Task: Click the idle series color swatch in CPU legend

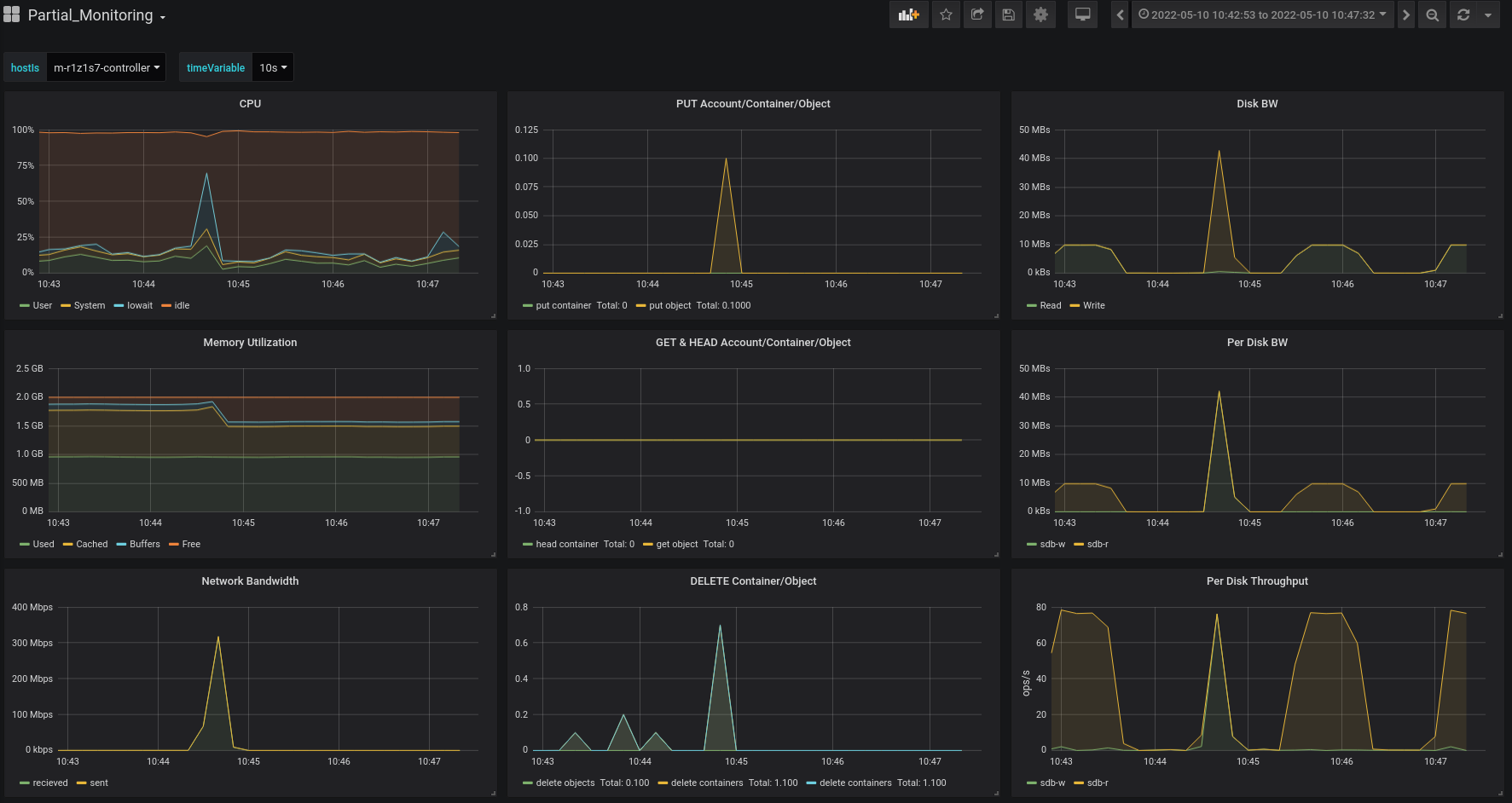Action: [166, 306]
